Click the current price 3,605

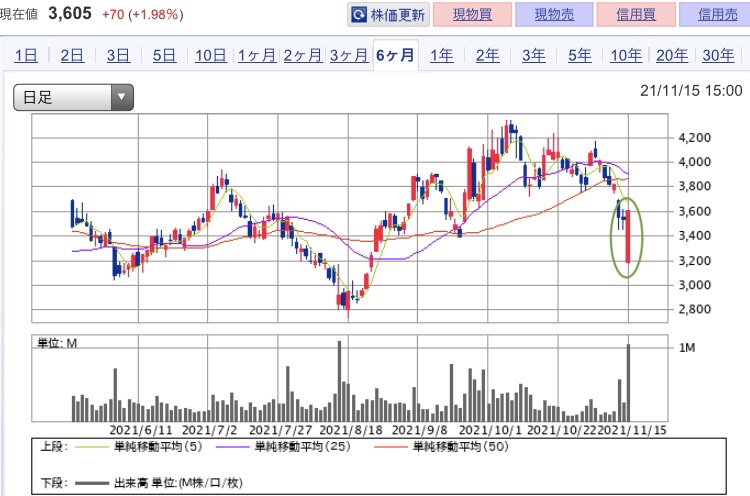point(70,13)
